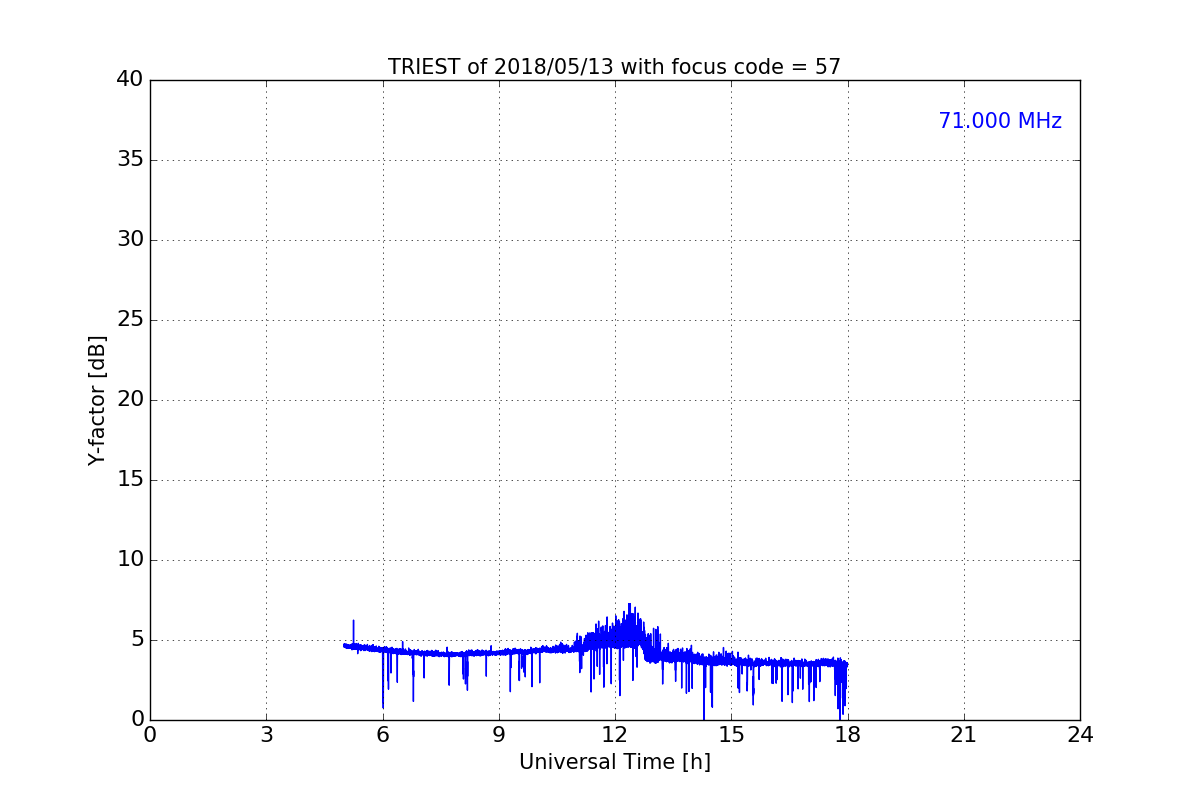Image resolution: width=1200 pixels, height=800 pixels.
Task: Click y-axis tick label 5
Action: point(137,640)
